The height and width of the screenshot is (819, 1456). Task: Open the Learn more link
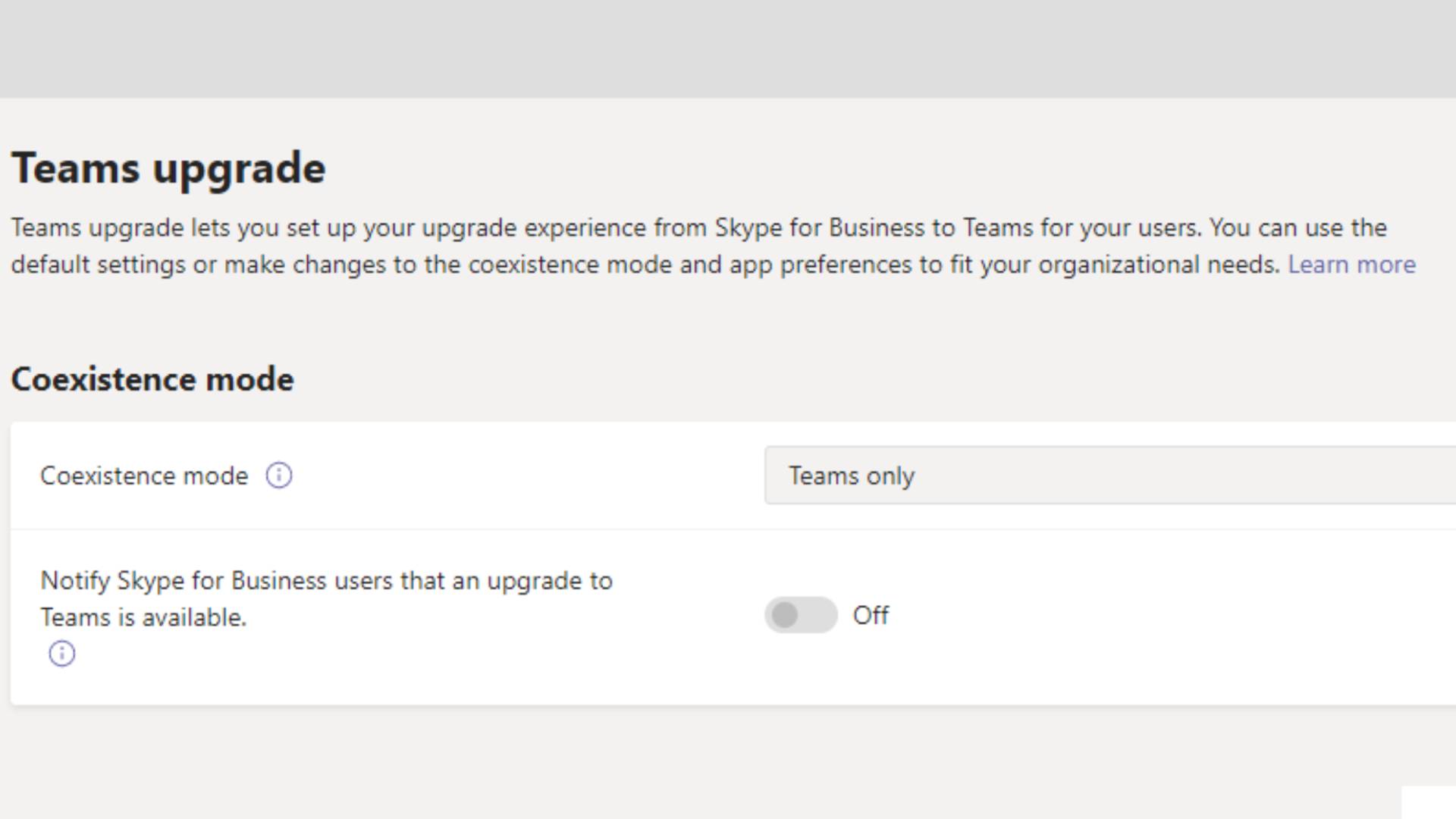pyautogui.click(x=1351, y=265)
